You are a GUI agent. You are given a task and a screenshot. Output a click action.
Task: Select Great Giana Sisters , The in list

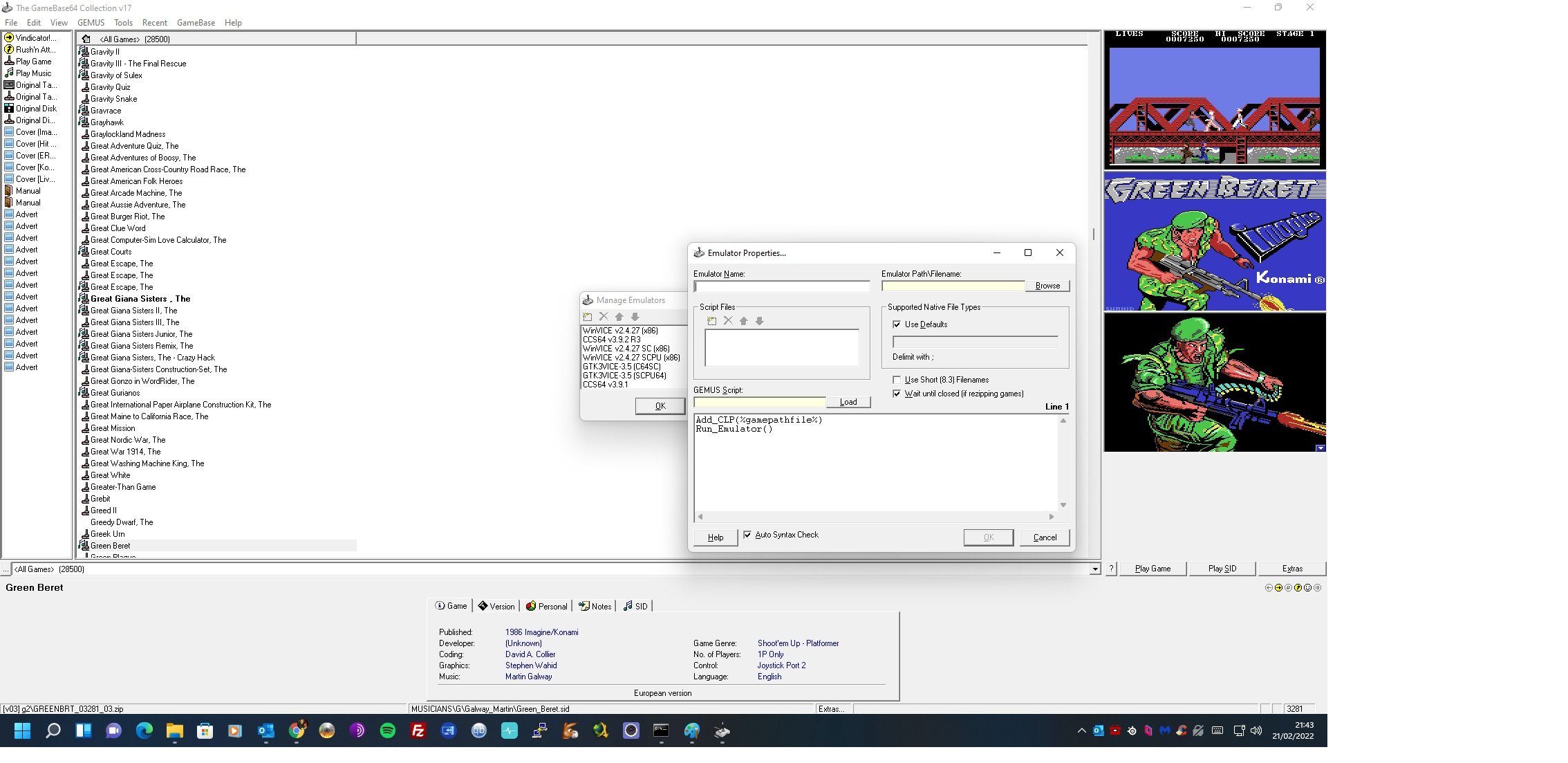point(140,299)
